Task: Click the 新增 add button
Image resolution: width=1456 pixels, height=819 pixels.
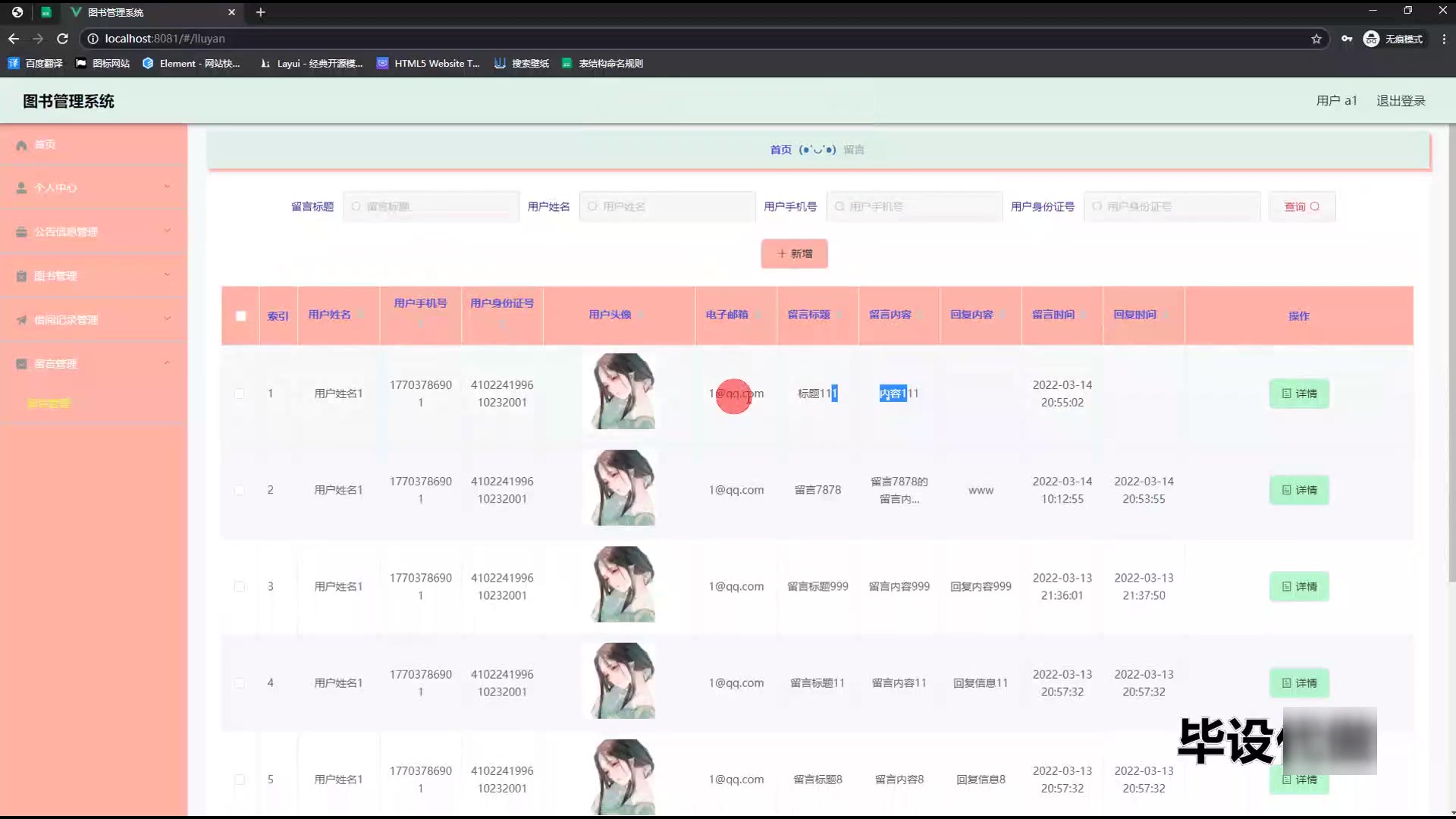Action: [794, 254]
